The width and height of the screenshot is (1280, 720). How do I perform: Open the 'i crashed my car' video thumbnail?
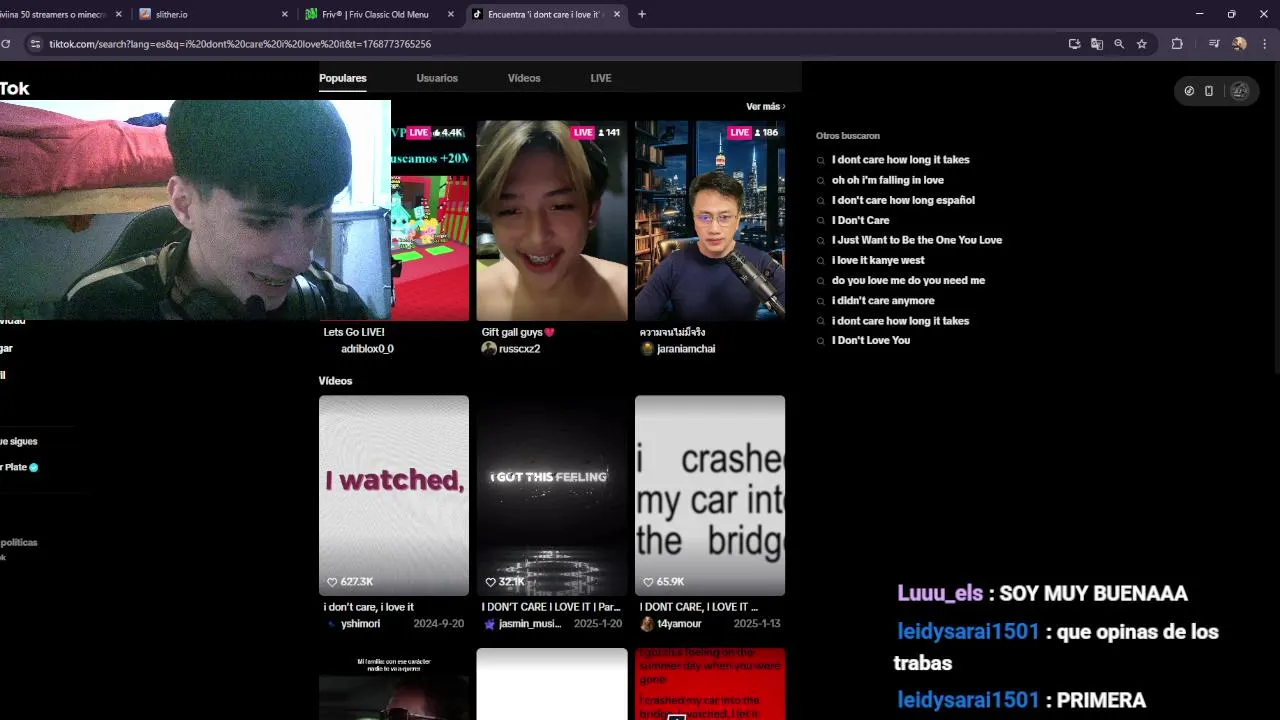(710, 496)
